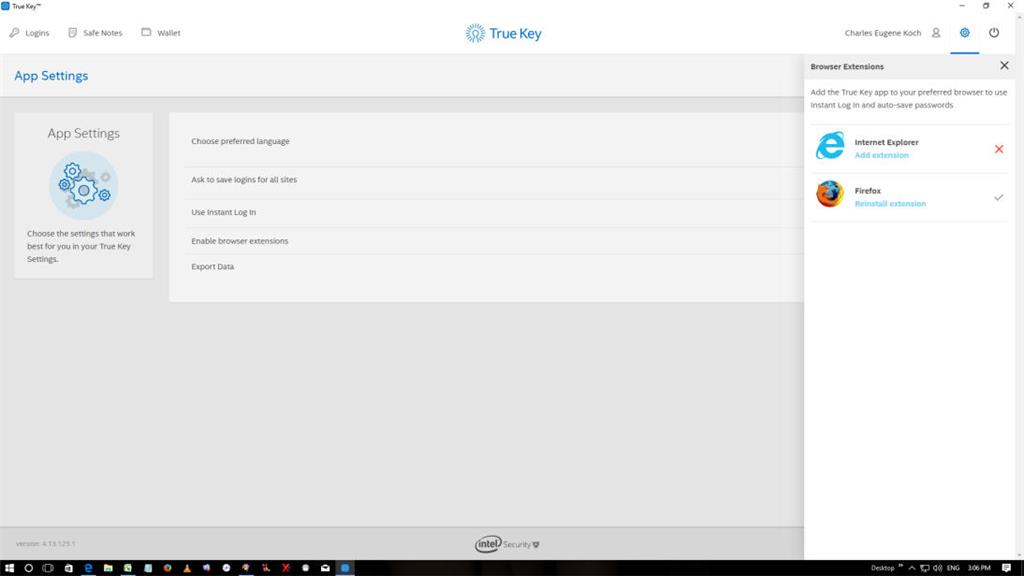The height and width of the screenshot is (576, 1024).
Task: Click Add extension for Internet Explorer
Action: pos(882,155)
